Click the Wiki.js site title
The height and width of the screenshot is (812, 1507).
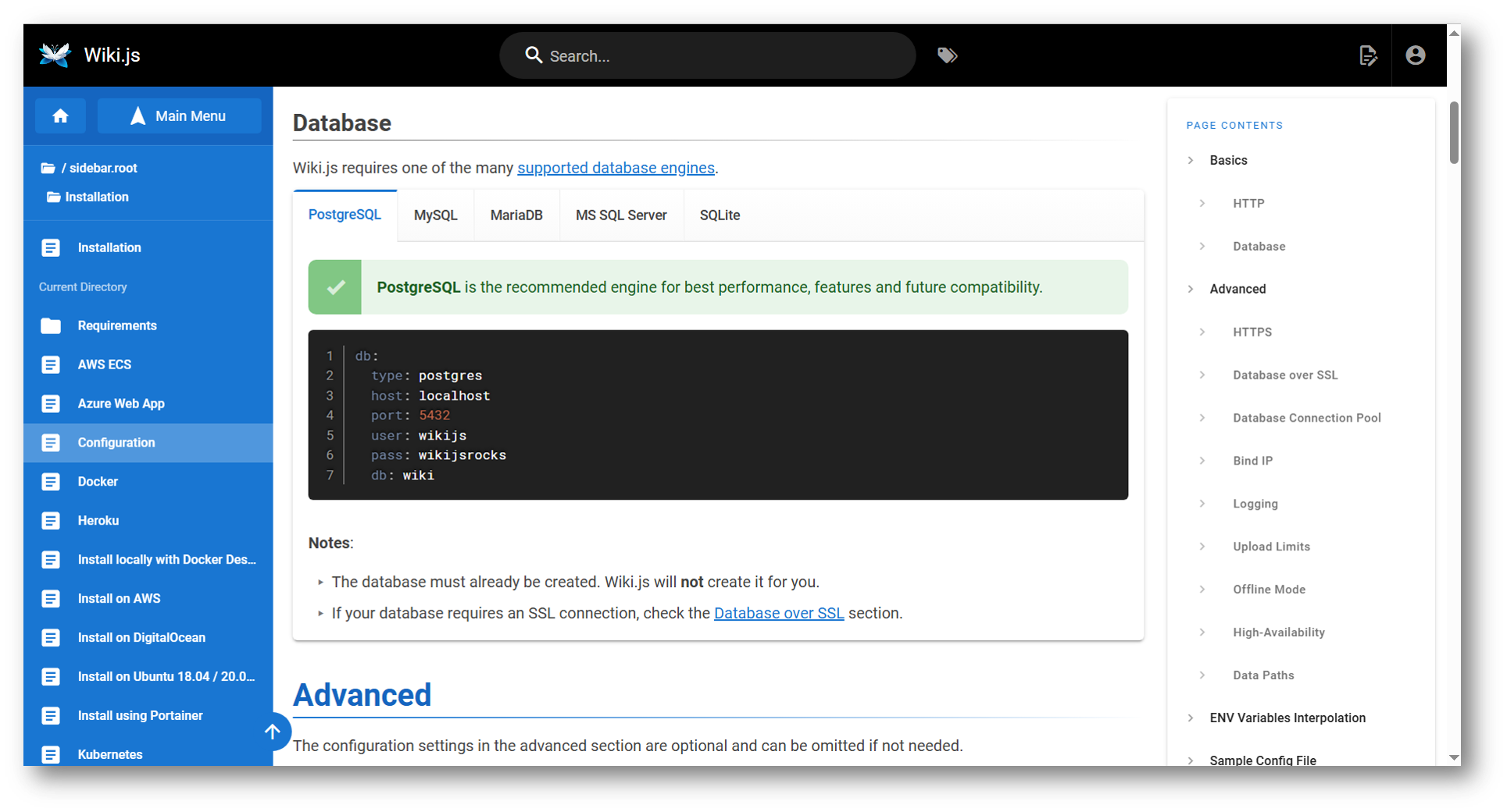click(x=112, y=55)
